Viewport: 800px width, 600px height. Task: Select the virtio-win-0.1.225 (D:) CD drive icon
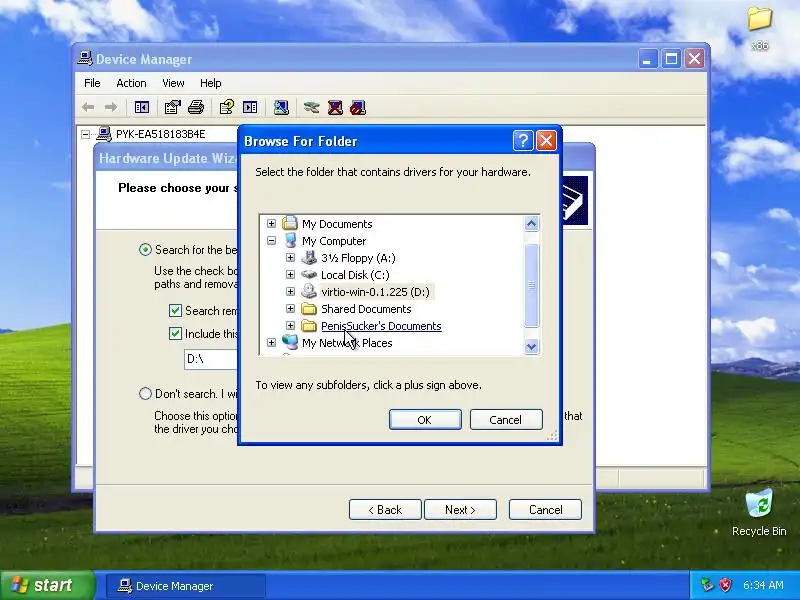tap(309, 291)
